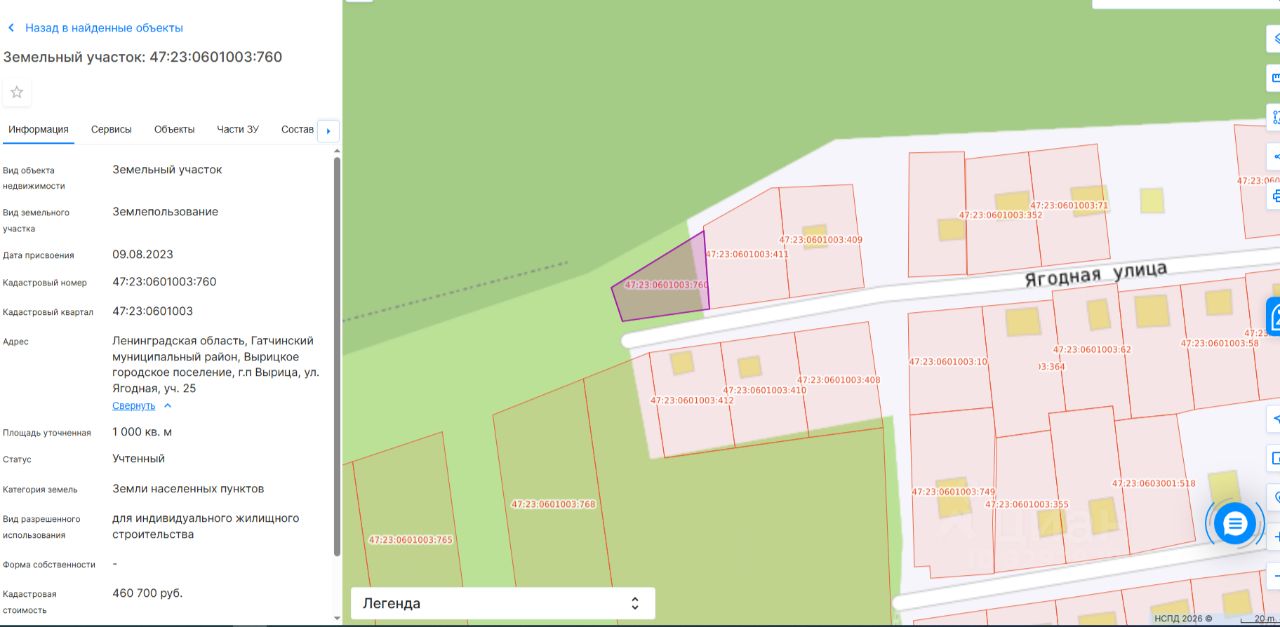The image size is (1280, 627).
Task: Collapse address via 'Свернуть' link
Action: pyautogui.click(x=134, y=406)
